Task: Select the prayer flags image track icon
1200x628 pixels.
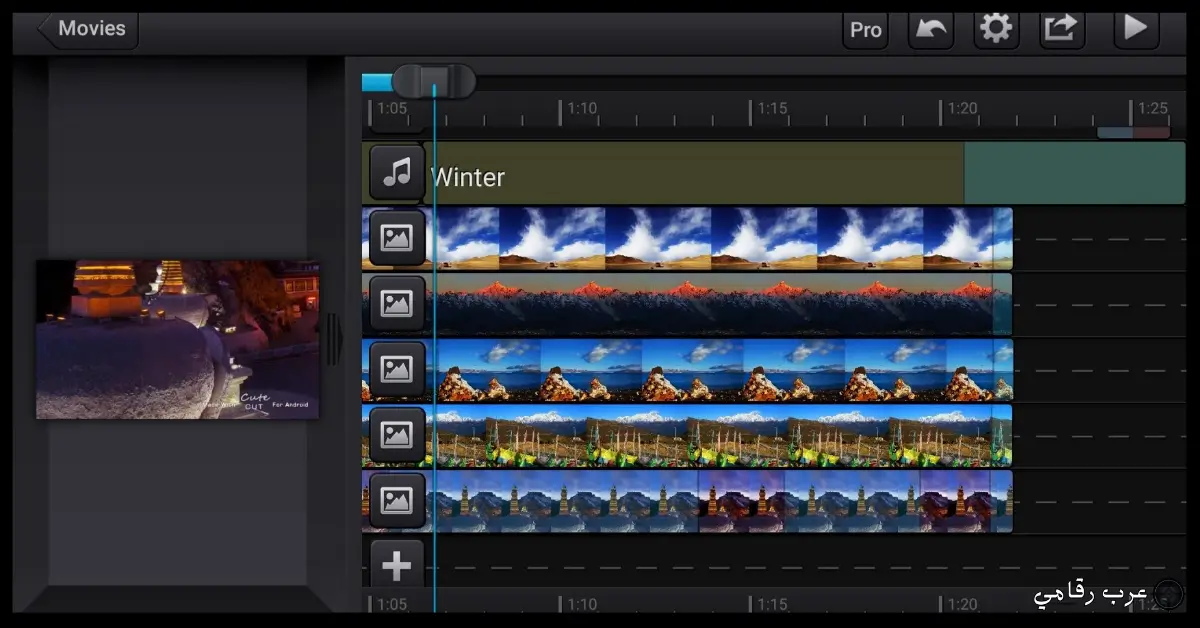Action: (x=397, y=435)
